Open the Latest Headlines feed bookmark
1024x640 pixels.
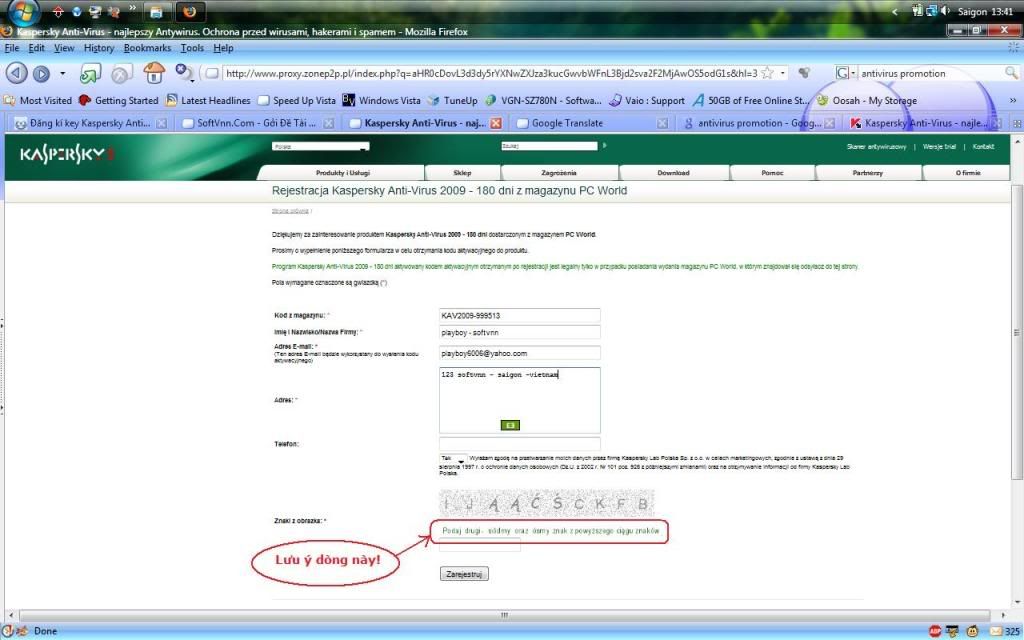(208, 101)
